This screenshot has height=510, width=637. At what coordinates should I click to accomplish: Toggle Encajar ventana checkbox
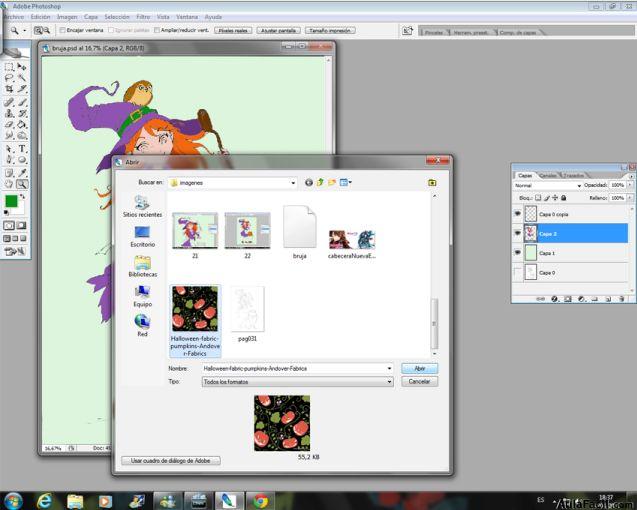63,30
